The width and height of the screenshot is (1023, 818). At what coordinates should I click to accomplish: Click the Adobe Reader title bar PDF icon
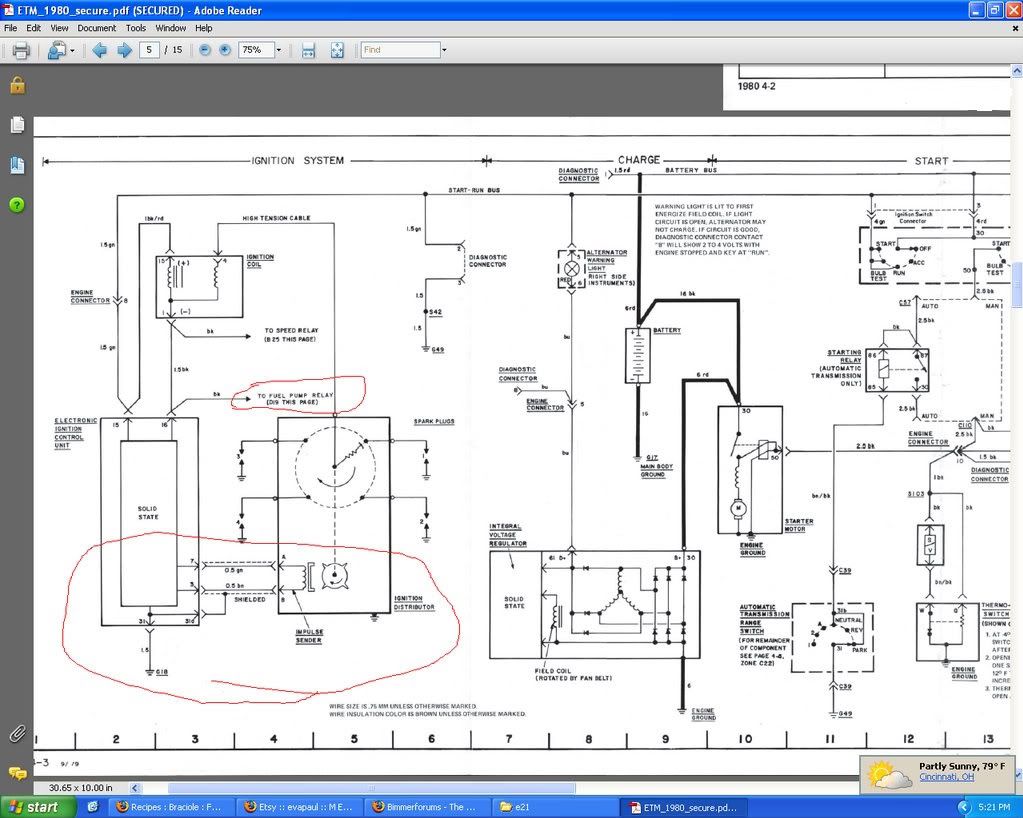8,10
